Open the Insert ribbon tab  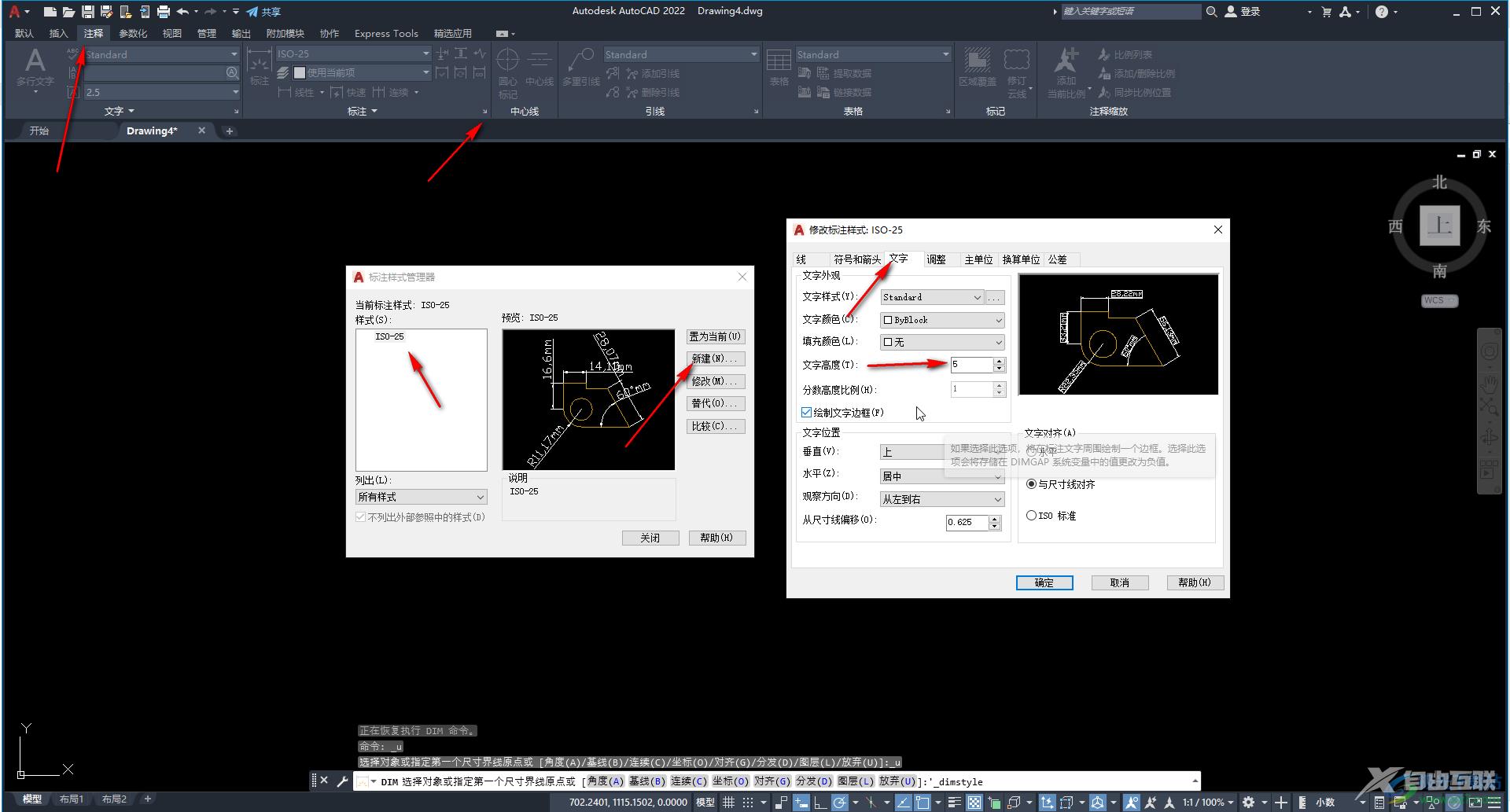point(58,33)
